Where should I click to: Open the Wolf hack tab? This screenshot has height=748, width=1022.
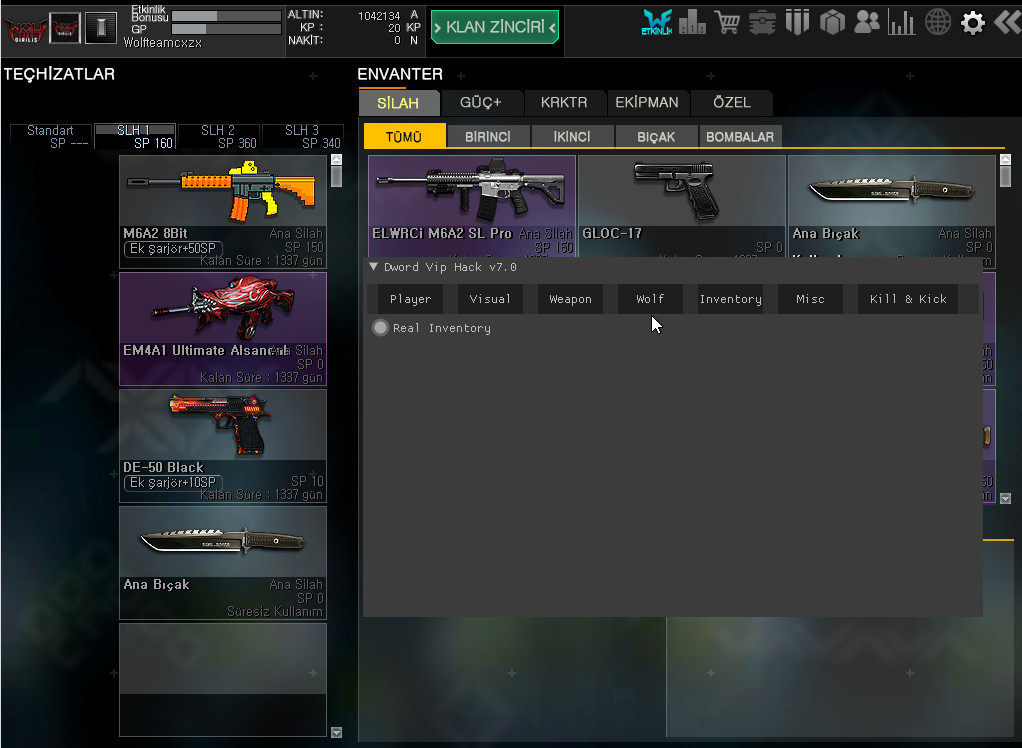click(x=650, y=299)
